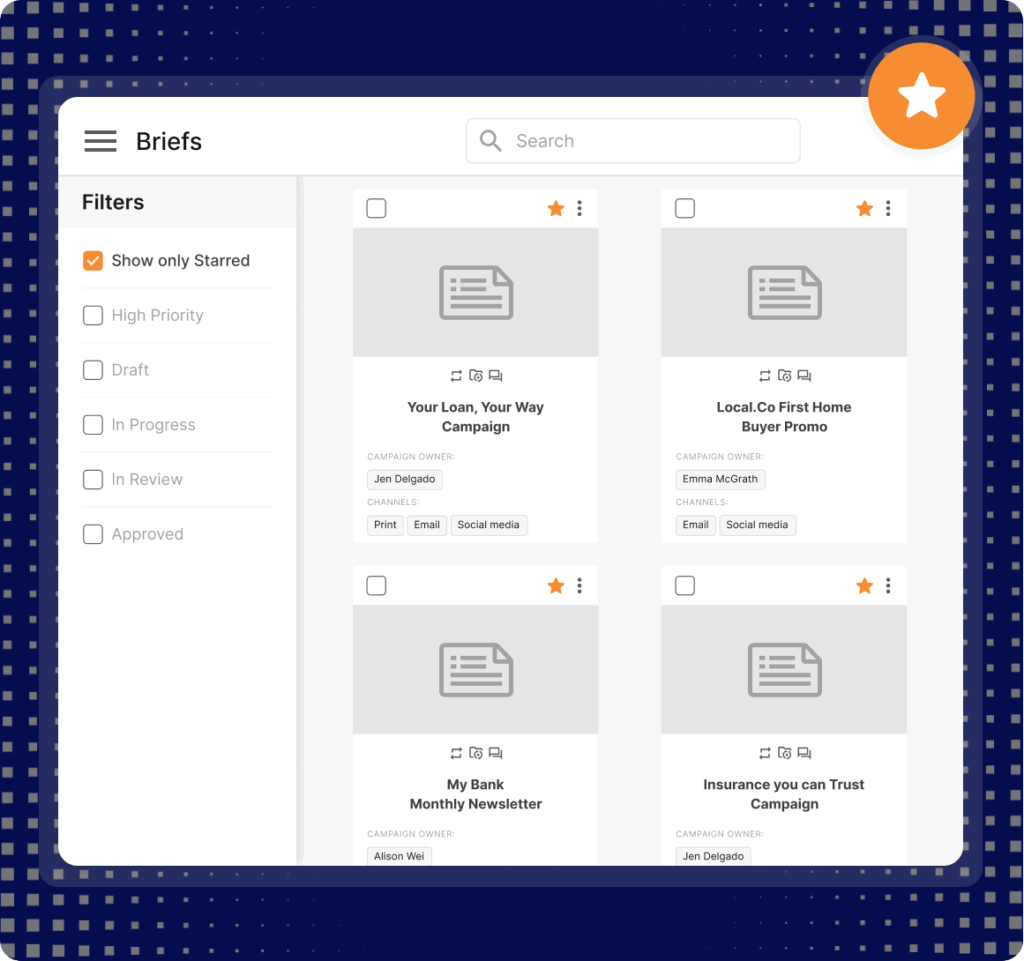Screen dimensions: 1024x961
Task: Open three-dot menu on Your Loan, Your Way card
Action: pos(580,208)
